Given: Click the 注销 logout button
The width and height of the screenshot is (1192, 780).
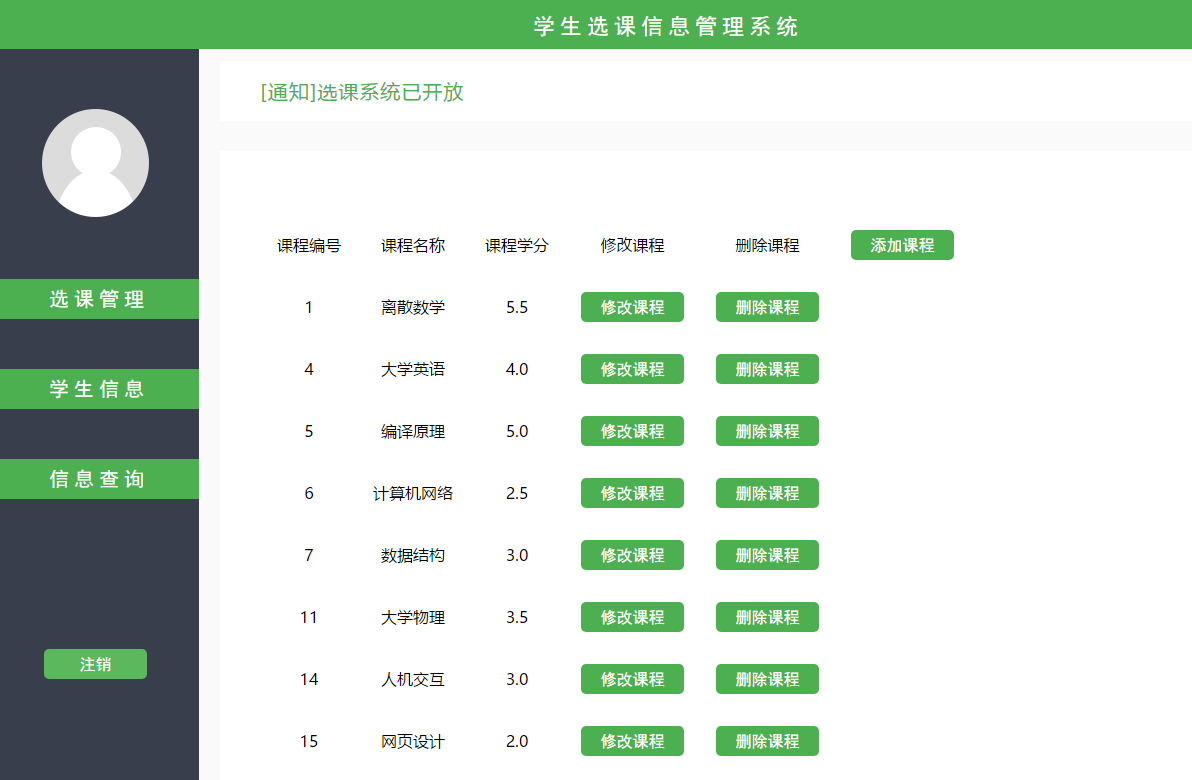Looking at the screenshot, I should pos(95,664).
